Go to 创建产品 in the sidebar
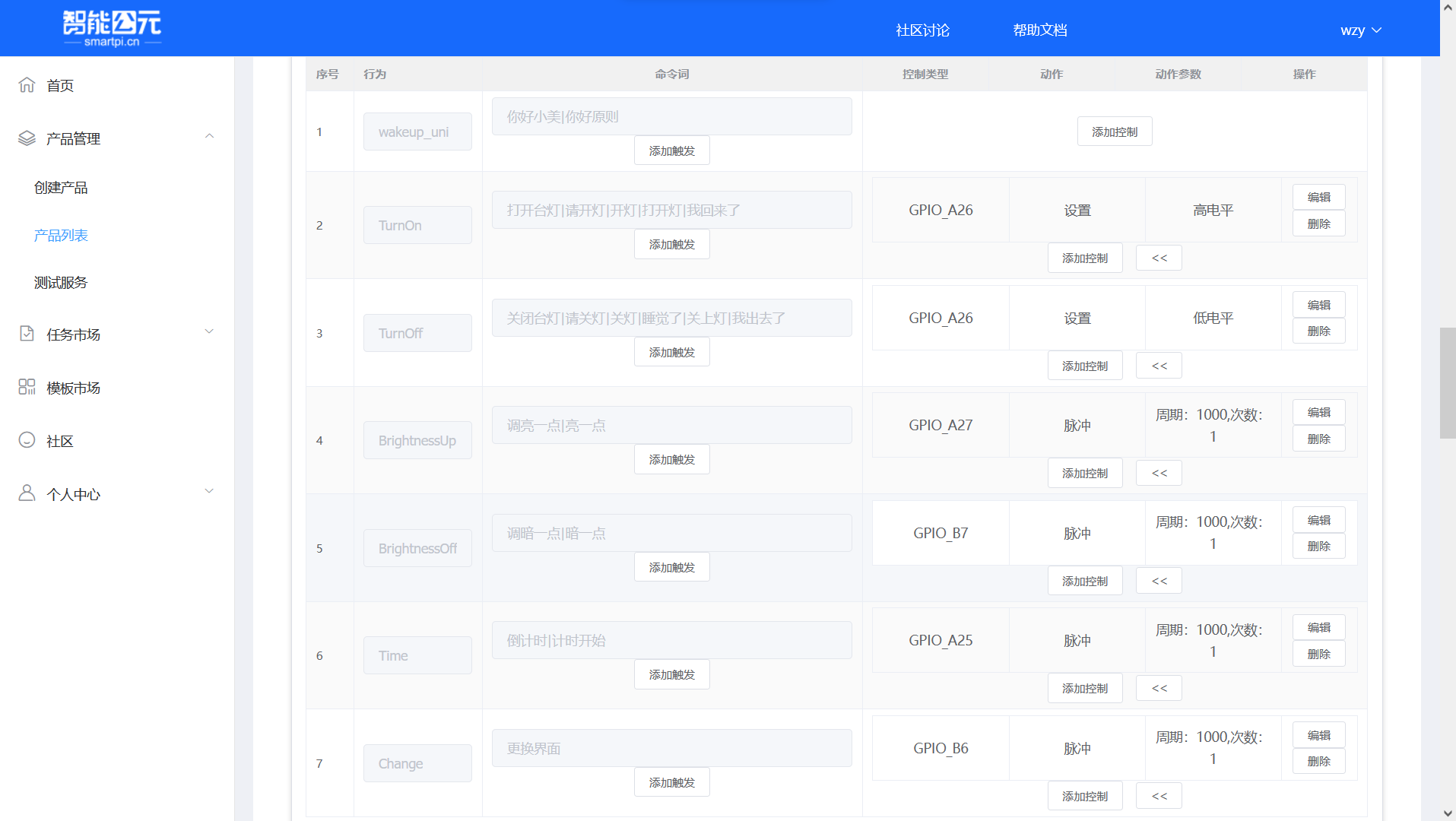1456x821 pixels. click(61, 188)
